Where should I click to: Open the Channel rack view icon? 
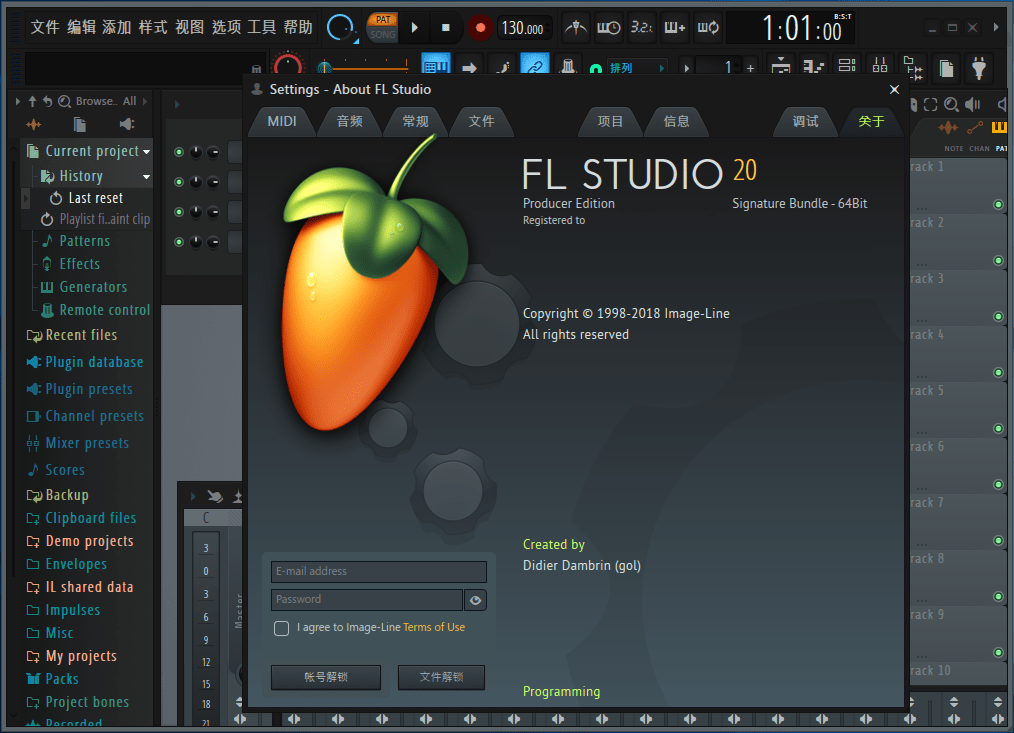[x=847, y=66]
